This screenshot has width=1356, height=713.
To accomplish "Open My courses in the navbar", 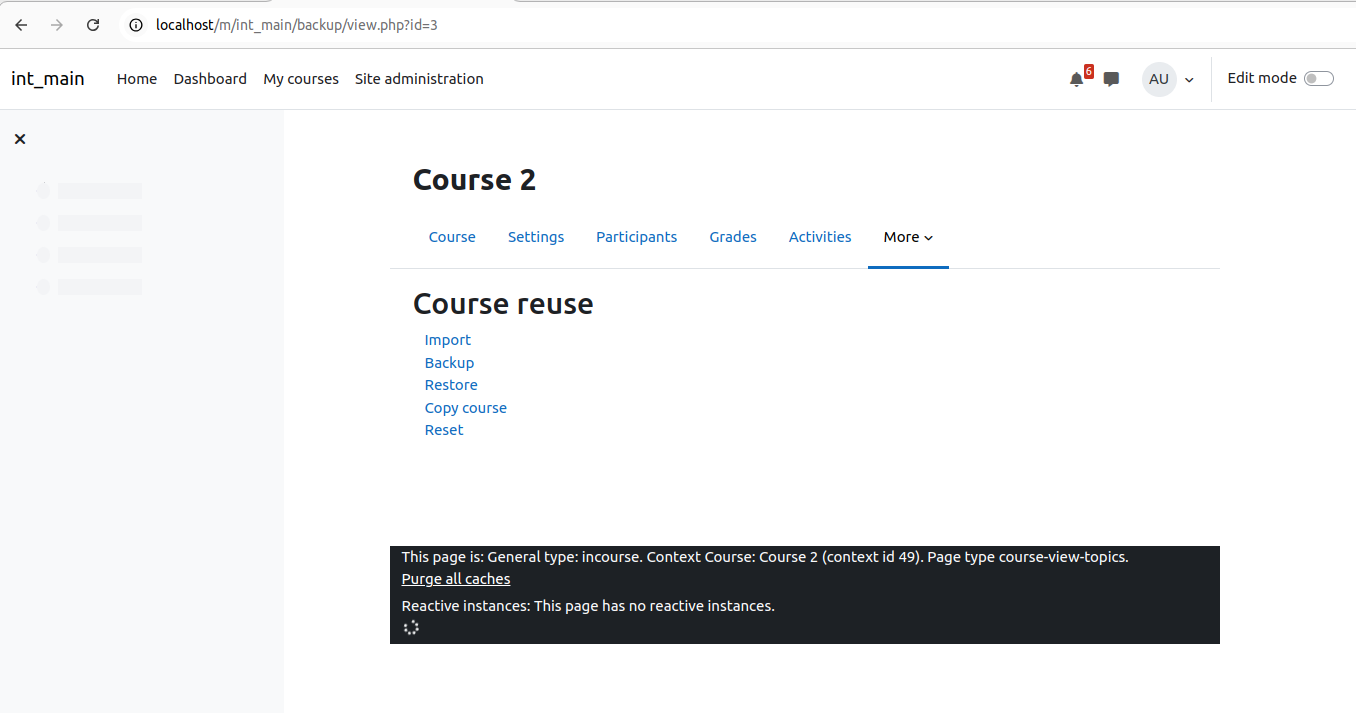I will 301,79.
